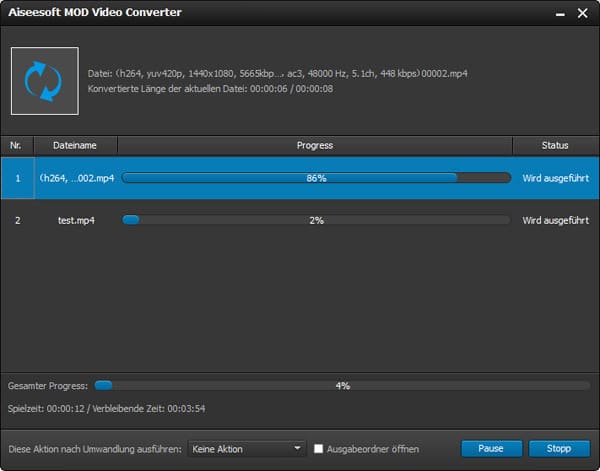This screenshot has height=471, width=600.
Task: Select the test.mp4 file name
Action: pos(77,220)
